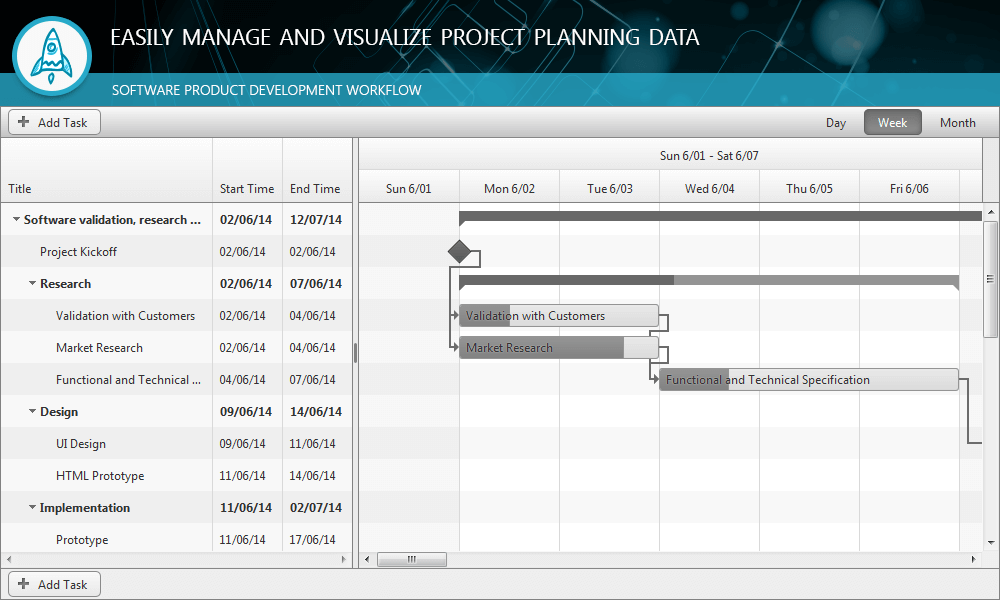Click the plus icon on top Add Task
This screenshot has width=1000, height=600.
point(22,121)
